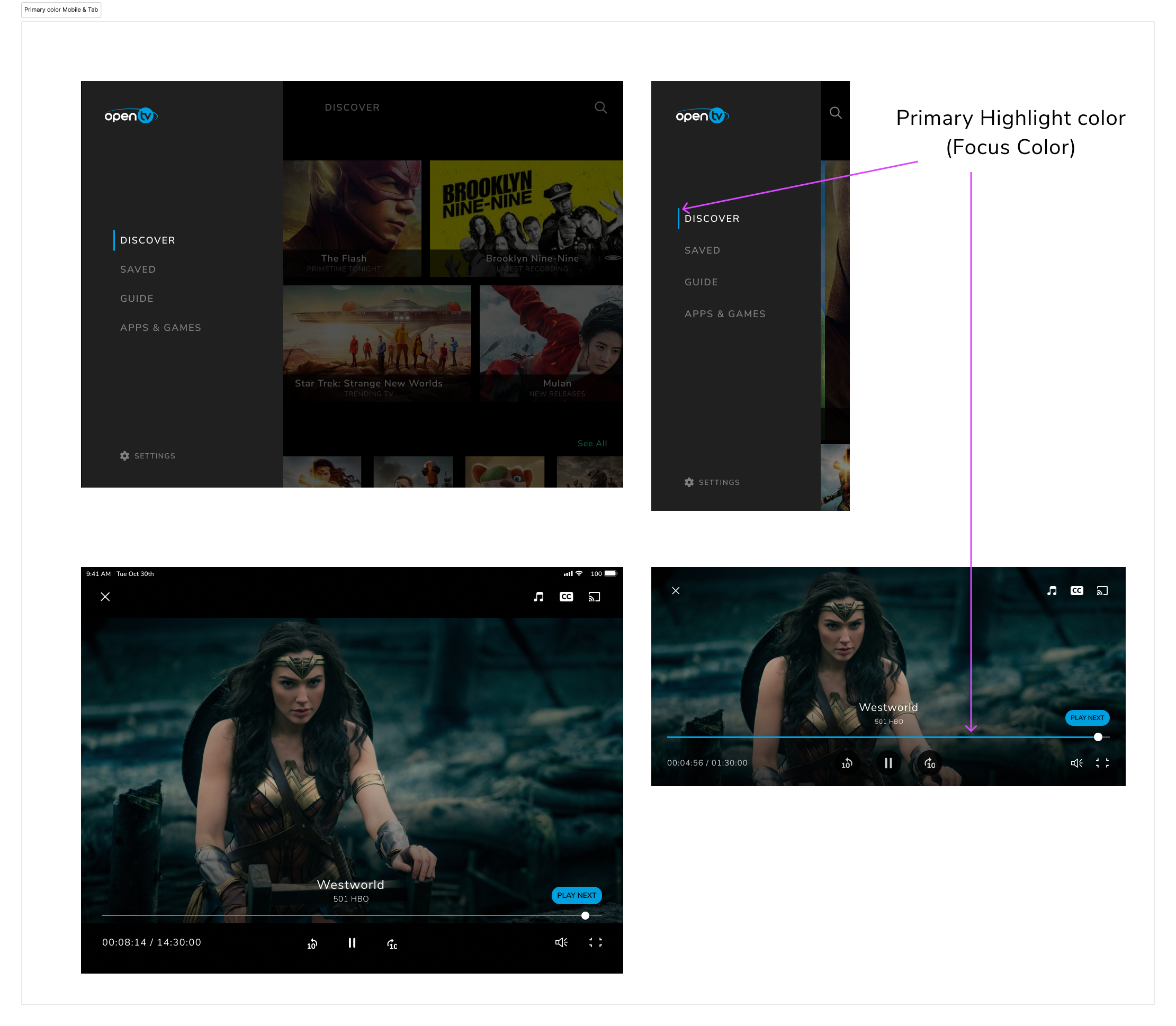Toggle closed captions in tablet player
Screen dimensions: 1176x1026
(565, 597)
